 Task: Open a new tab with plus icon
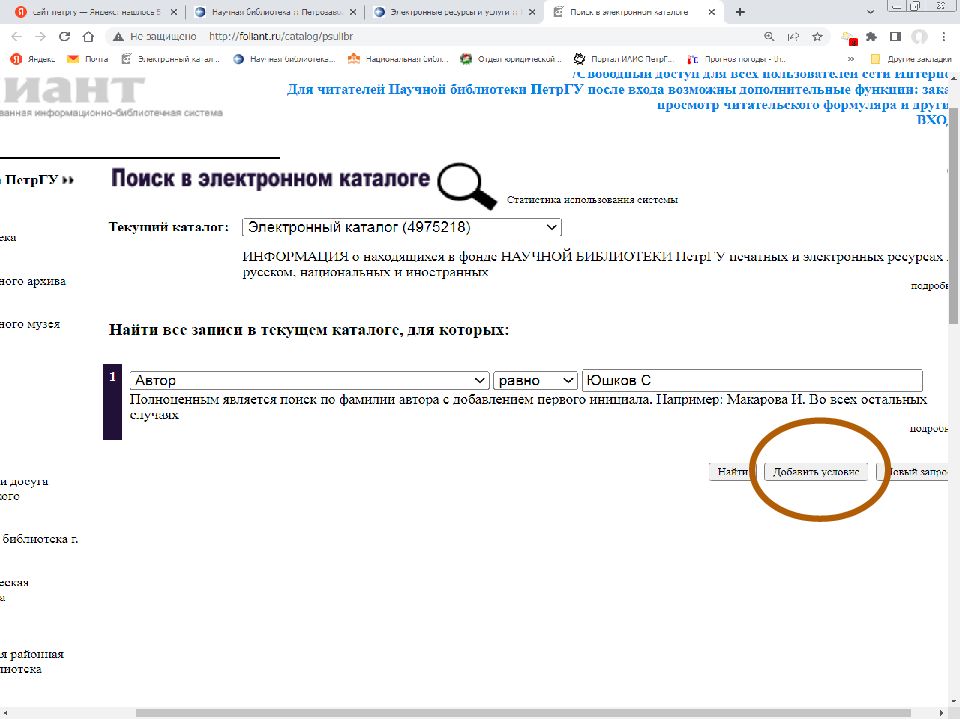point(740,12)
